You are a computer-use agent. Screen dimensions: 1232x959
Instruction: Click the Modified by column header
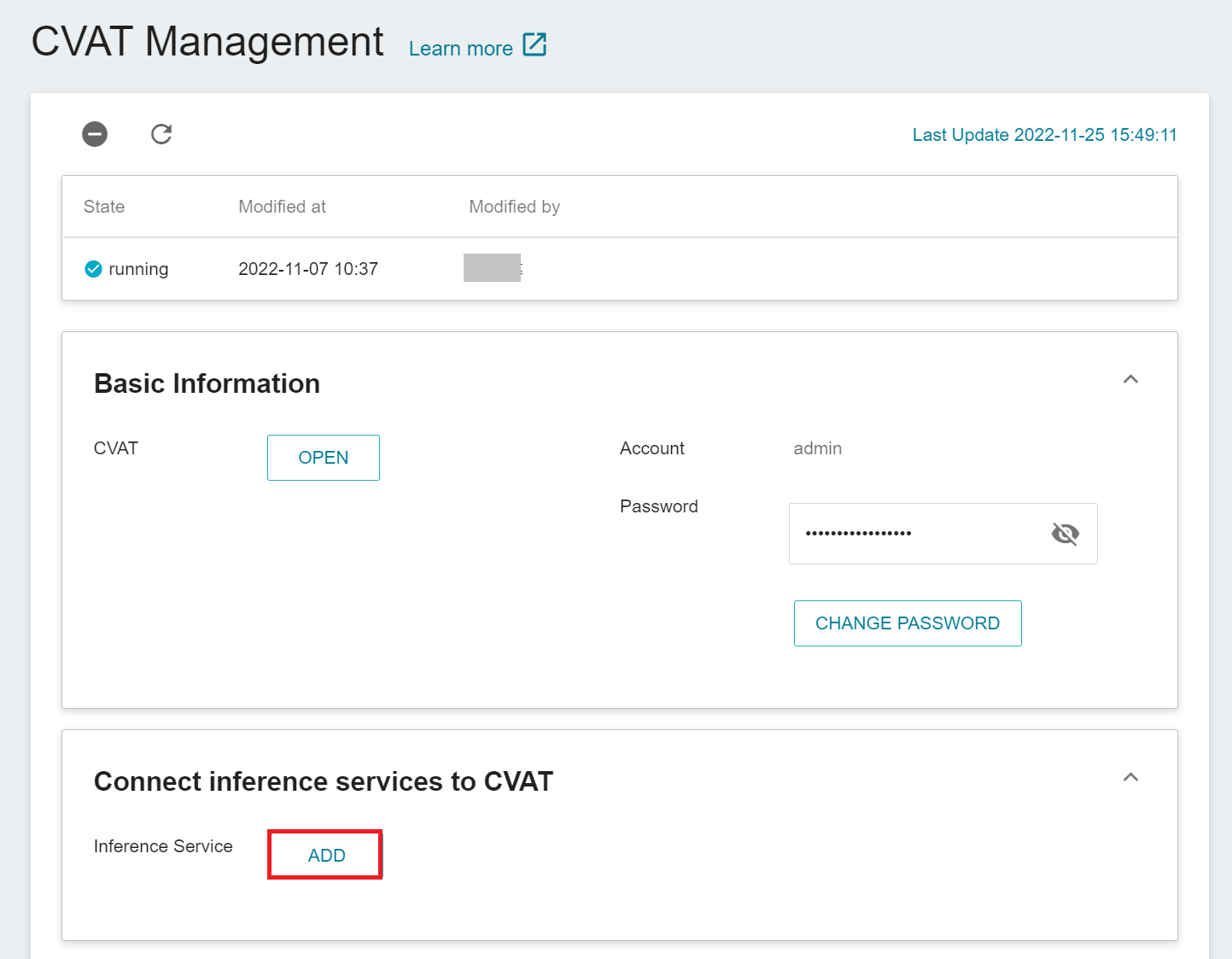[515, 207]
